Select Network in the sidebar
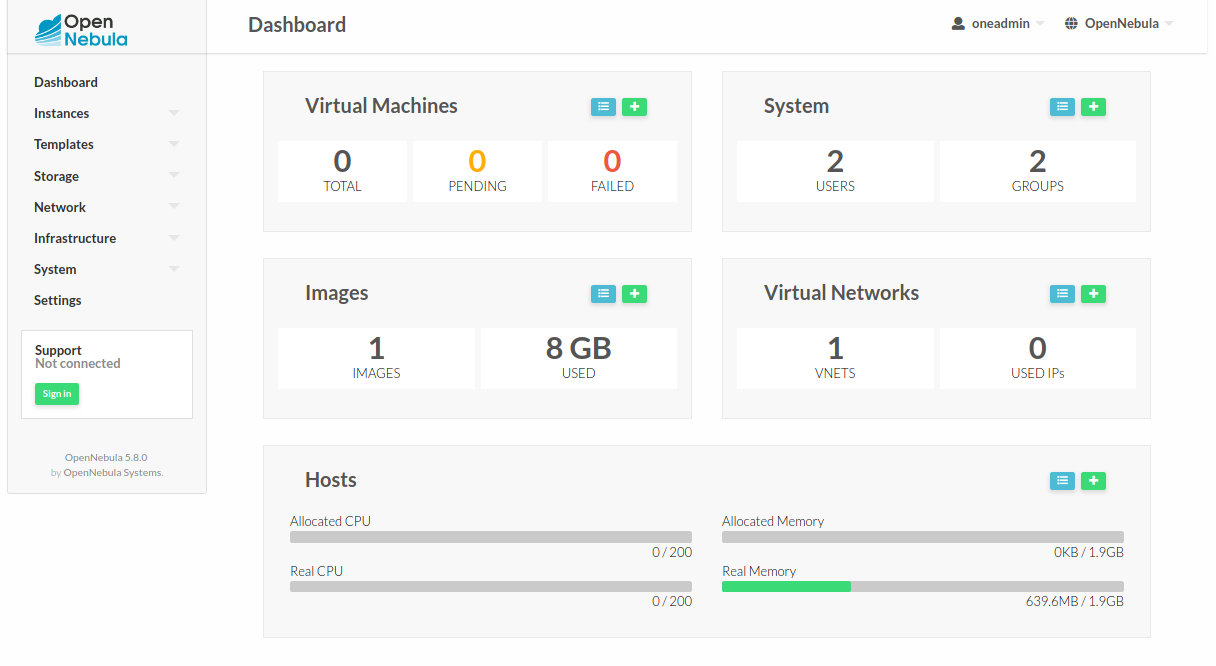Image resolution: width=1216 pixels, height=666 pixels. (60, 207)
